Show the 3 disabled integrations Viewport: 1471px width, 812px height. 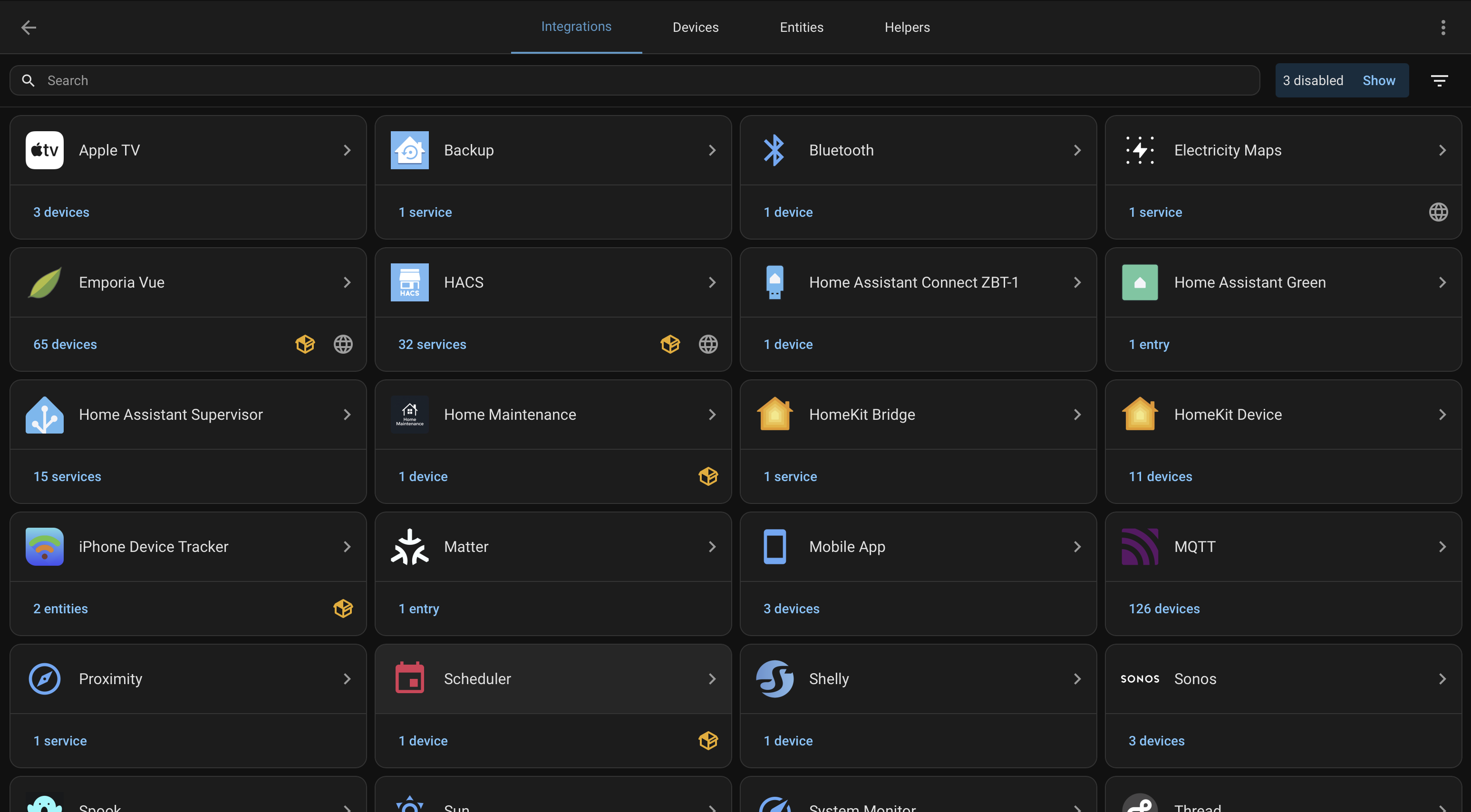click(1378, 80)
